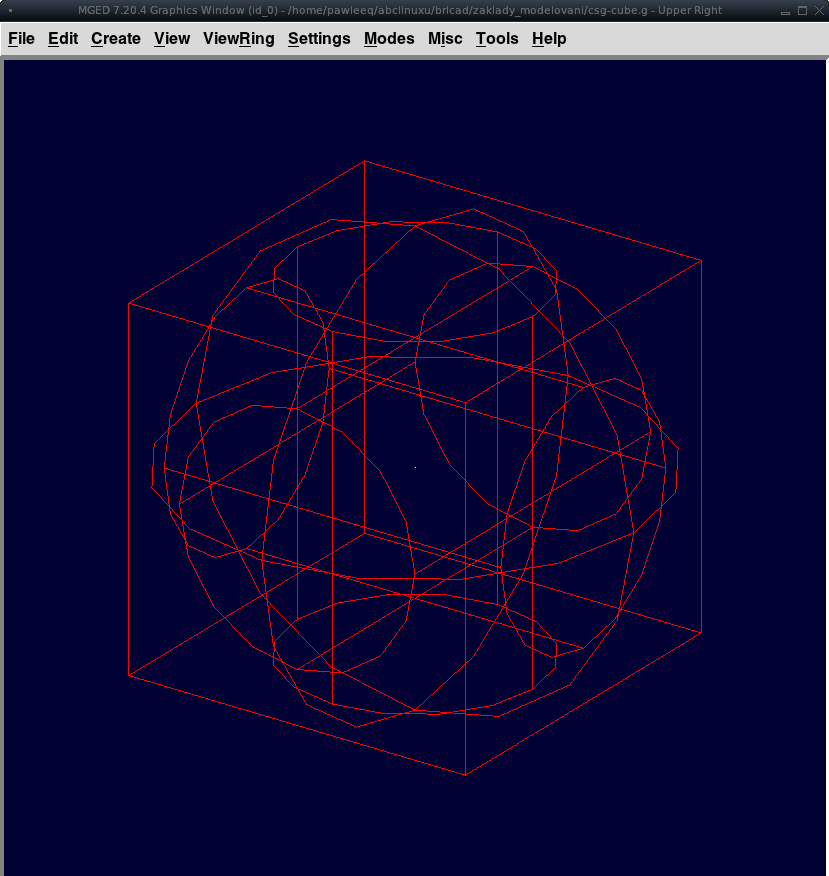Open the Edit menu

(x=63, y=39)
